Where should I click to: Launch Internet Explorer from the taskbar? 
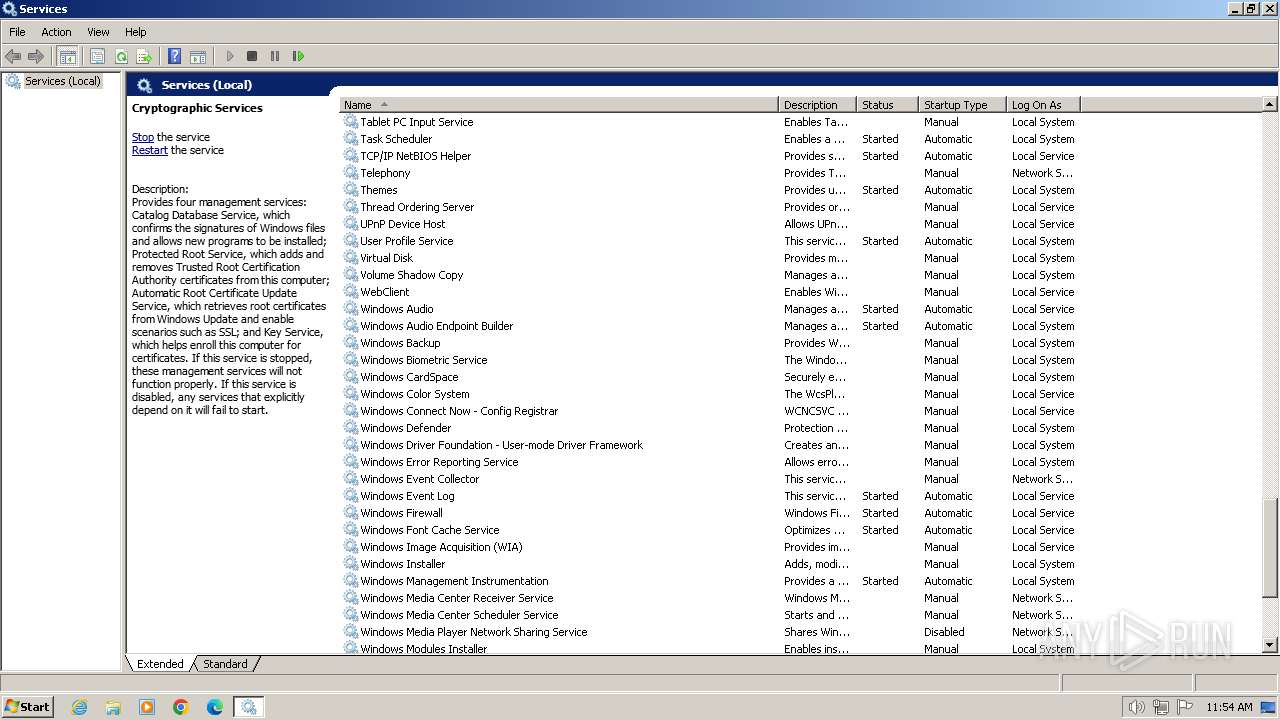[x=80, y=707]
